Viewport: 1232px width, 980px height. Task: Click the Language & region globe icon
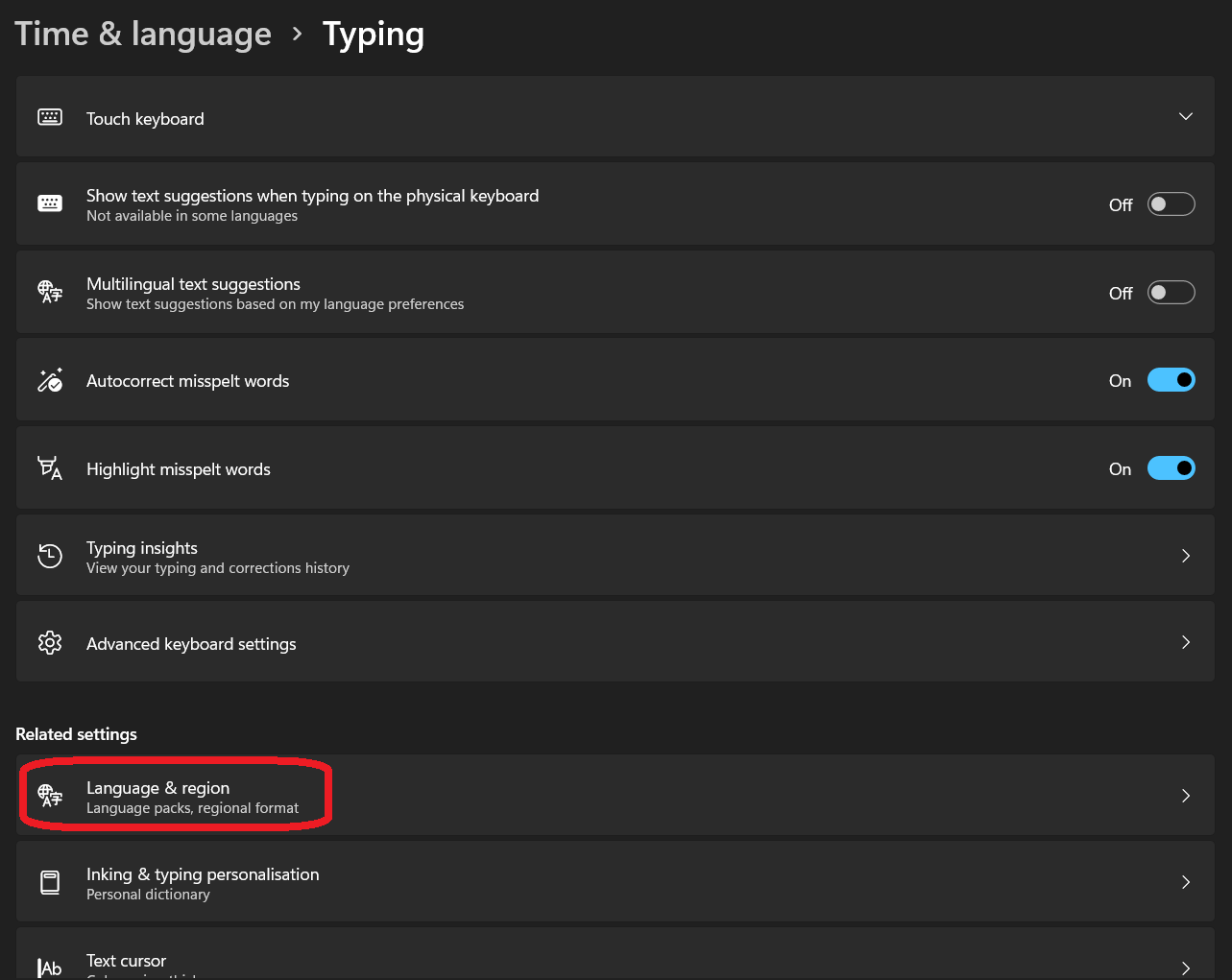(x=50, y=796)
